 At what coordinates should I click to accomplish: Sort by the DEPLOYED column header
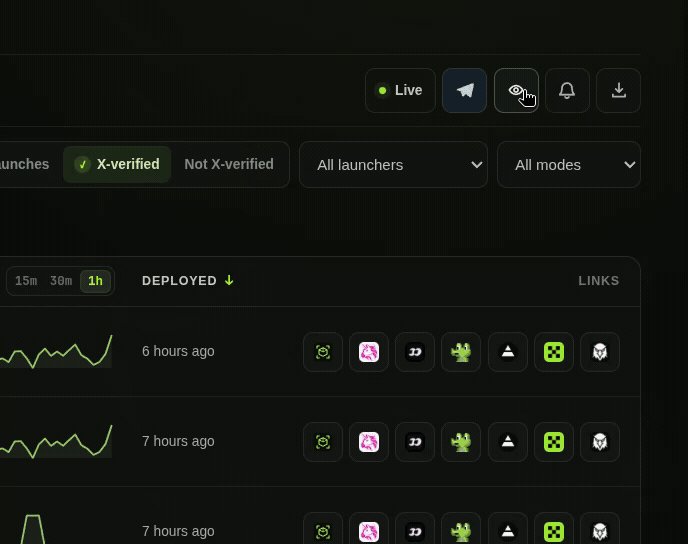(x=188, y=281)
